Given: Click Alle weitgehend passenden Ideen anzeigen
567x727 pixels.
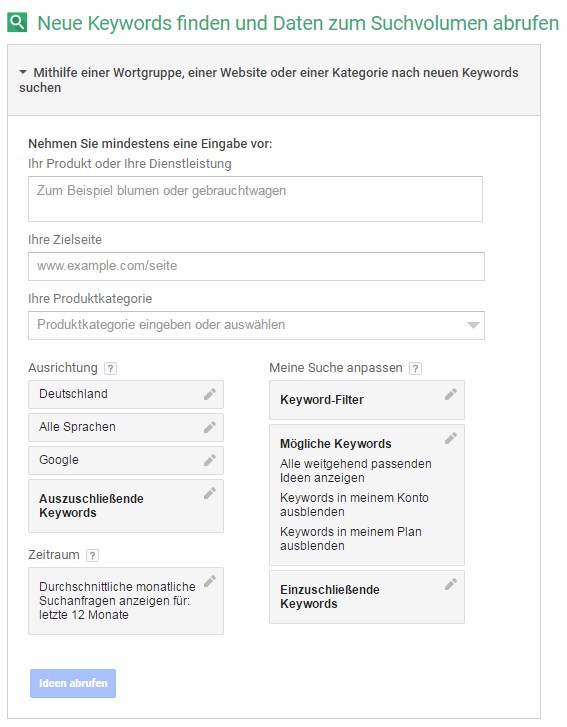Looking at the screenshot, I should [356, 471].
